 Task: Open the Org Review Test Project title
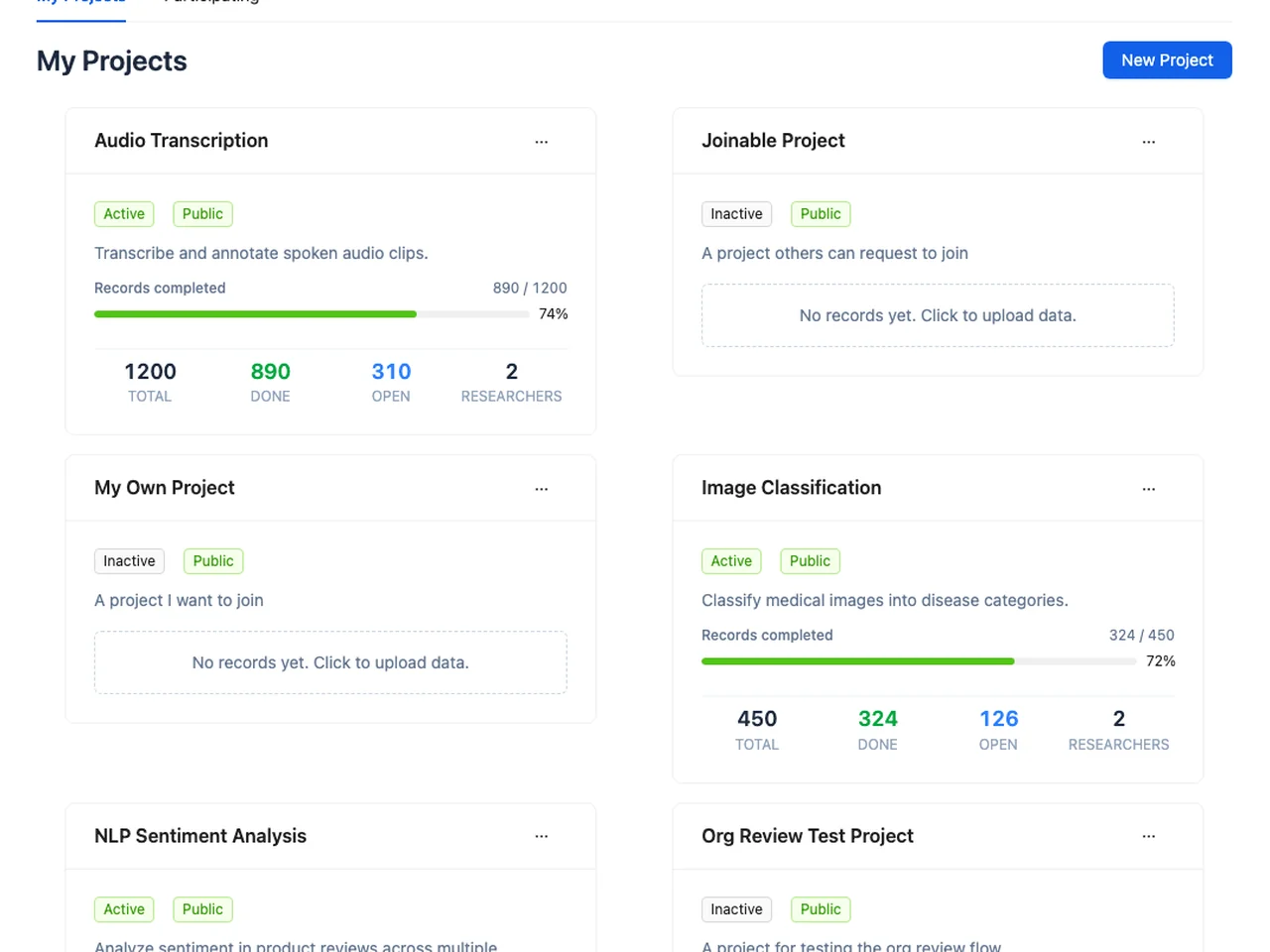tap(808, 836)
